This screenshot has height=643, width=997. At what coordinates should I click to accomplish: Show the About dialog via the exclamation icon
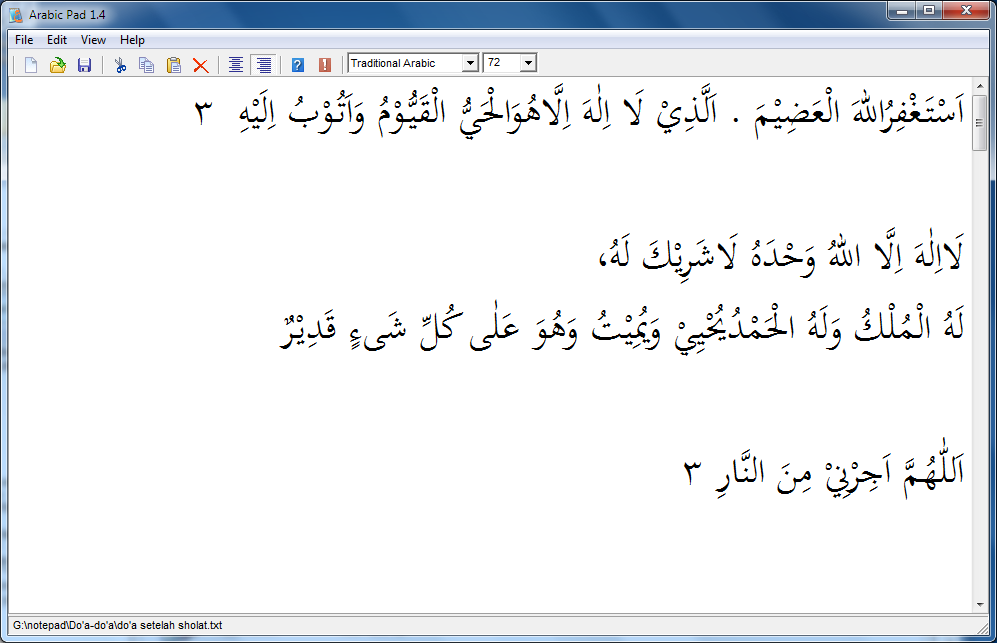[x=324, y=63]
